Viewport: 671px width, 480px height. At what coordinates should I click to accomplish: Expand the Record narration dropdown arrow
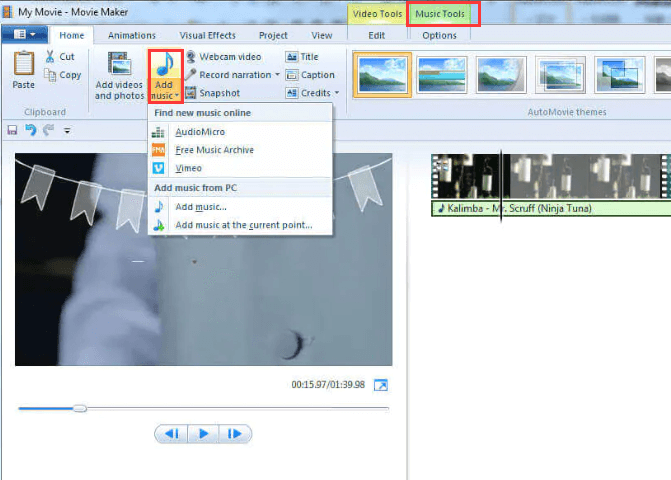click(277, 75)
